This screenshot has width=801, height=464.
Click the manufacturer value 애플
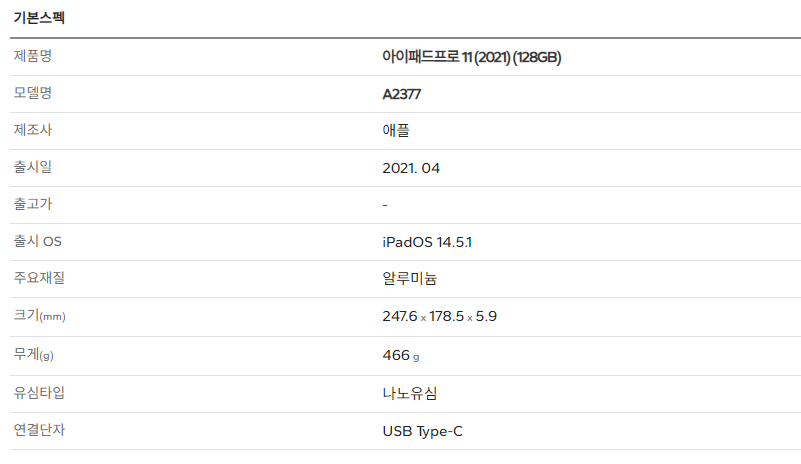pos(396,130)
